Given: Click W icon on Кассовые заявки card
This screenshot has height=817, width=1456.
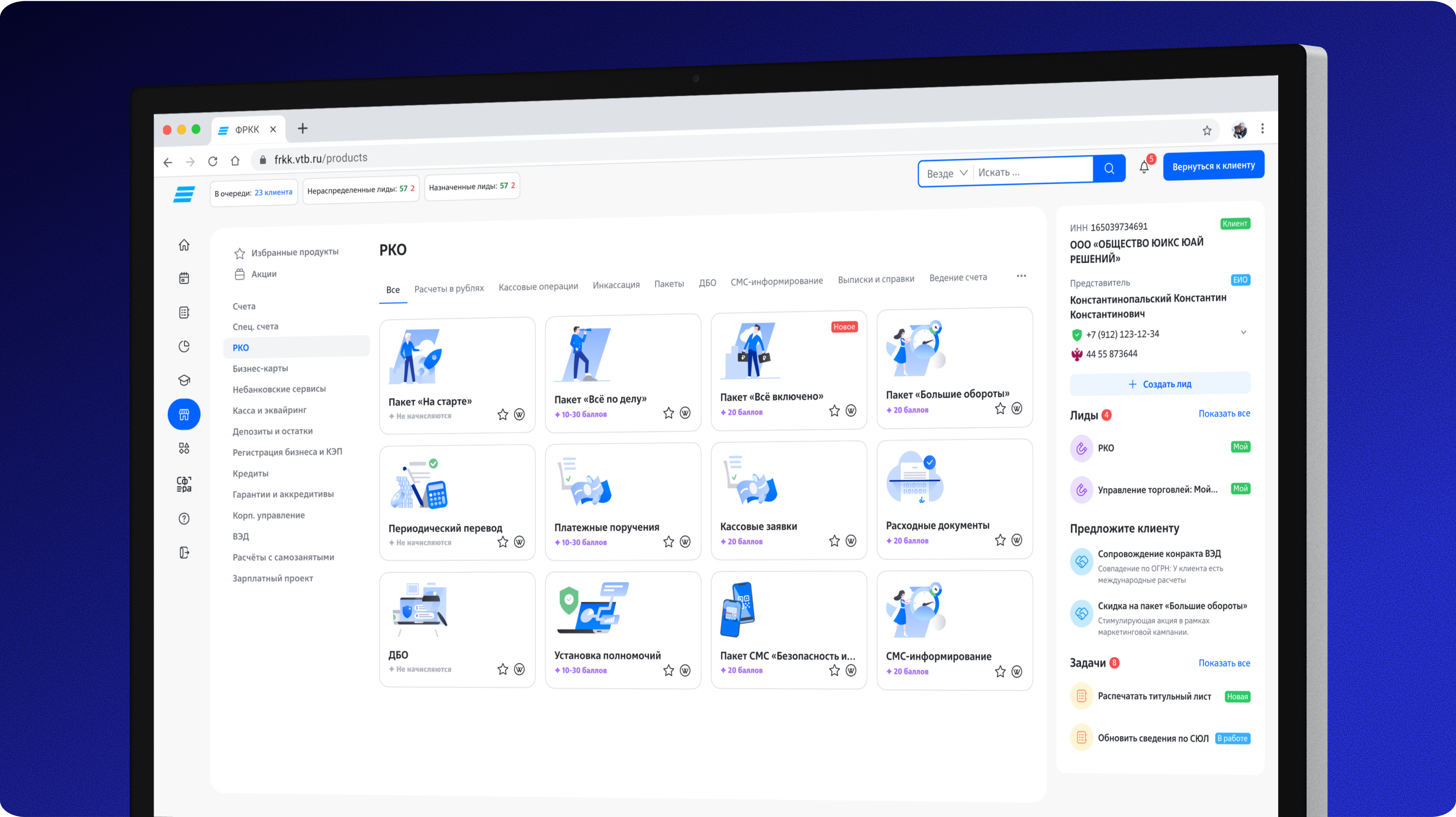Looking at the screenshot, I should click(851, 541).
